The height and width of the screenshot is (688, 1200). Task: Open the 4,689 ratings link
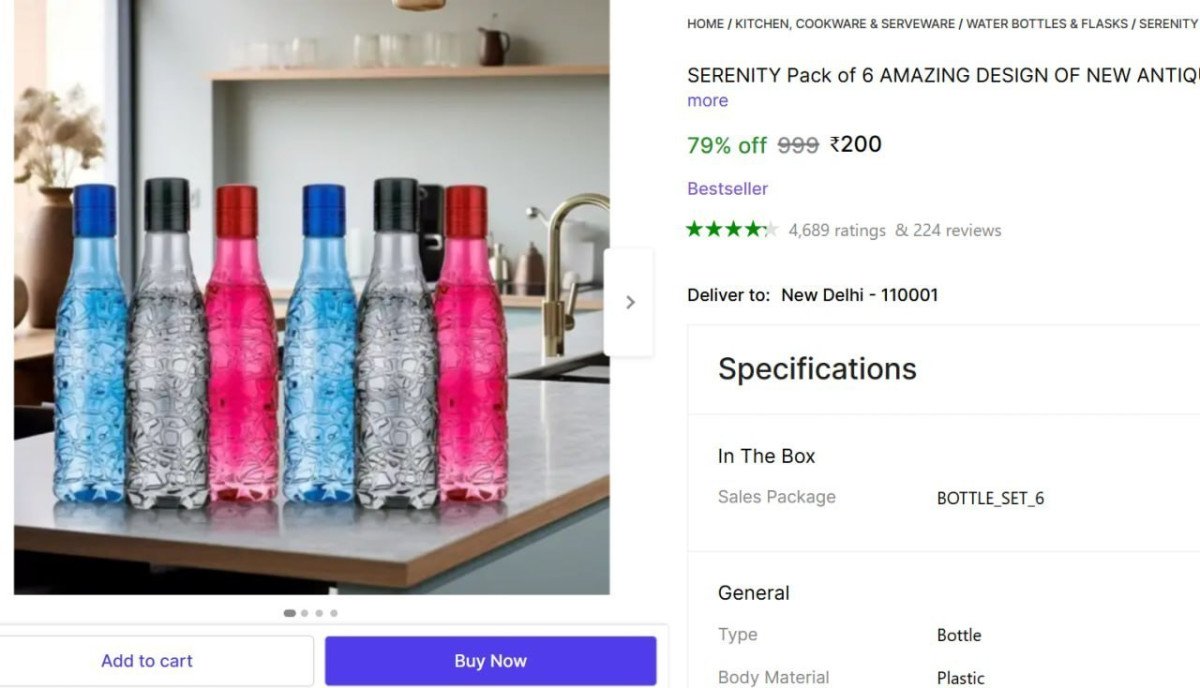pyautogui.click(x=837, y=231)
